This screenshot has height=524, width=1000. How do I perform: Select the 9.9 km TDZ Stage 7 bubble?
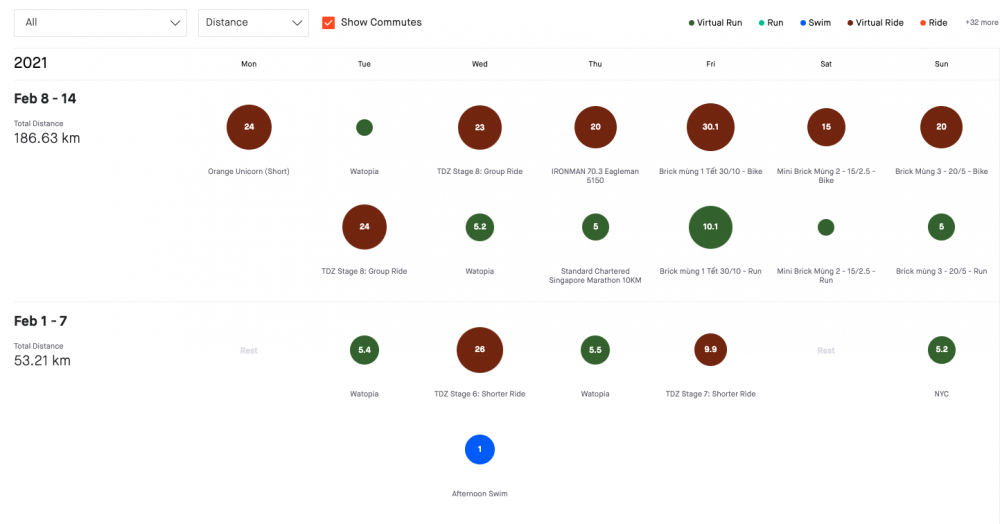[x=710, y=350]
